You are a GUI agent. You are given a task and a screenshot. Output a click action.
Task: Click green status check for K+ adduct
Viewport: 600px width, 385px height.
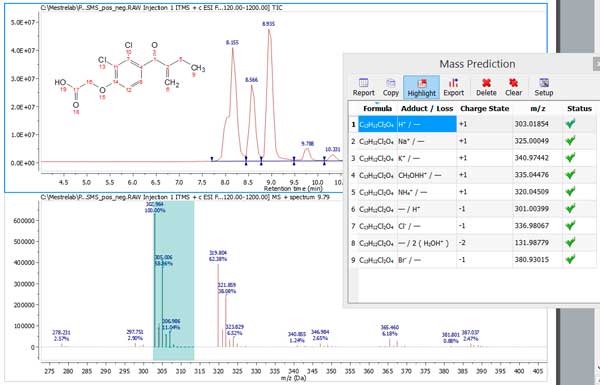coord(571,158)
